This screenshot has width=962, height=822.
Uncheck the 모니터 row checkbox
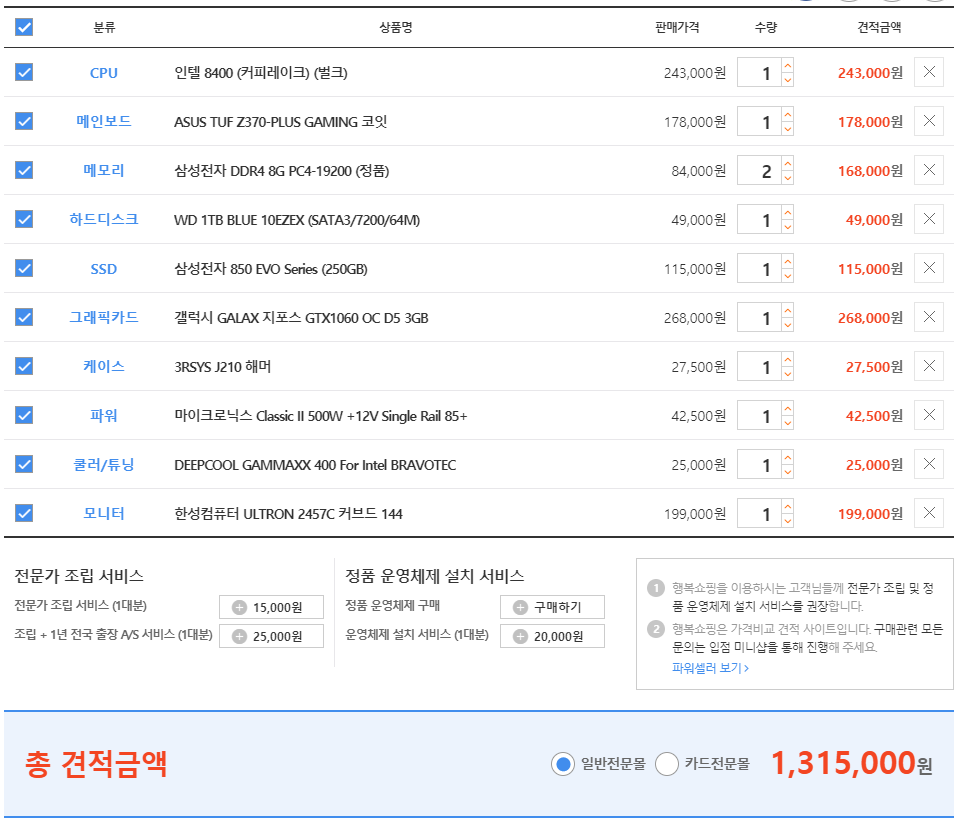pos(24,513)
